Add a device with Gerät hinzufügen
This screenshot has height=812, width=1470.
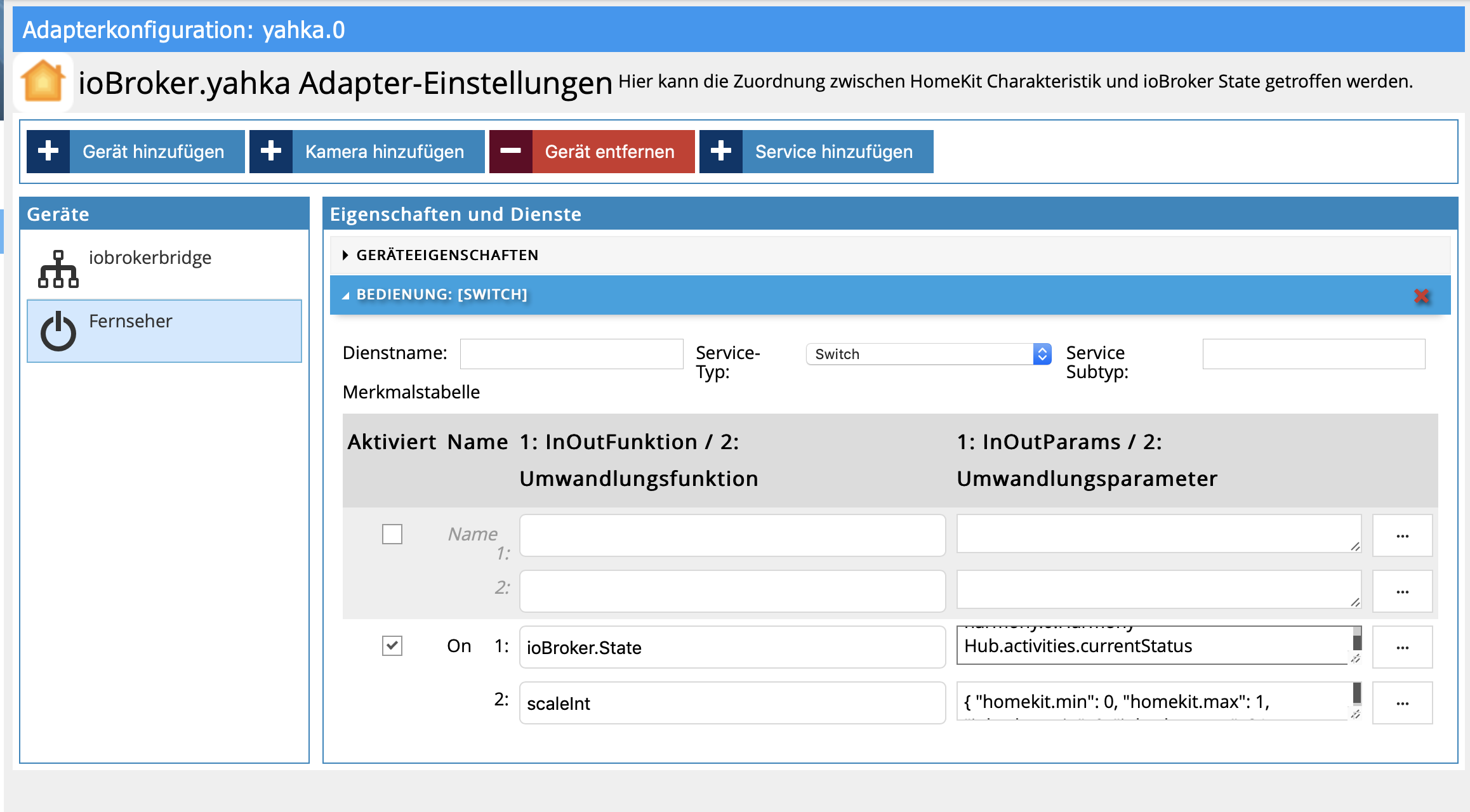click(136, 152)
